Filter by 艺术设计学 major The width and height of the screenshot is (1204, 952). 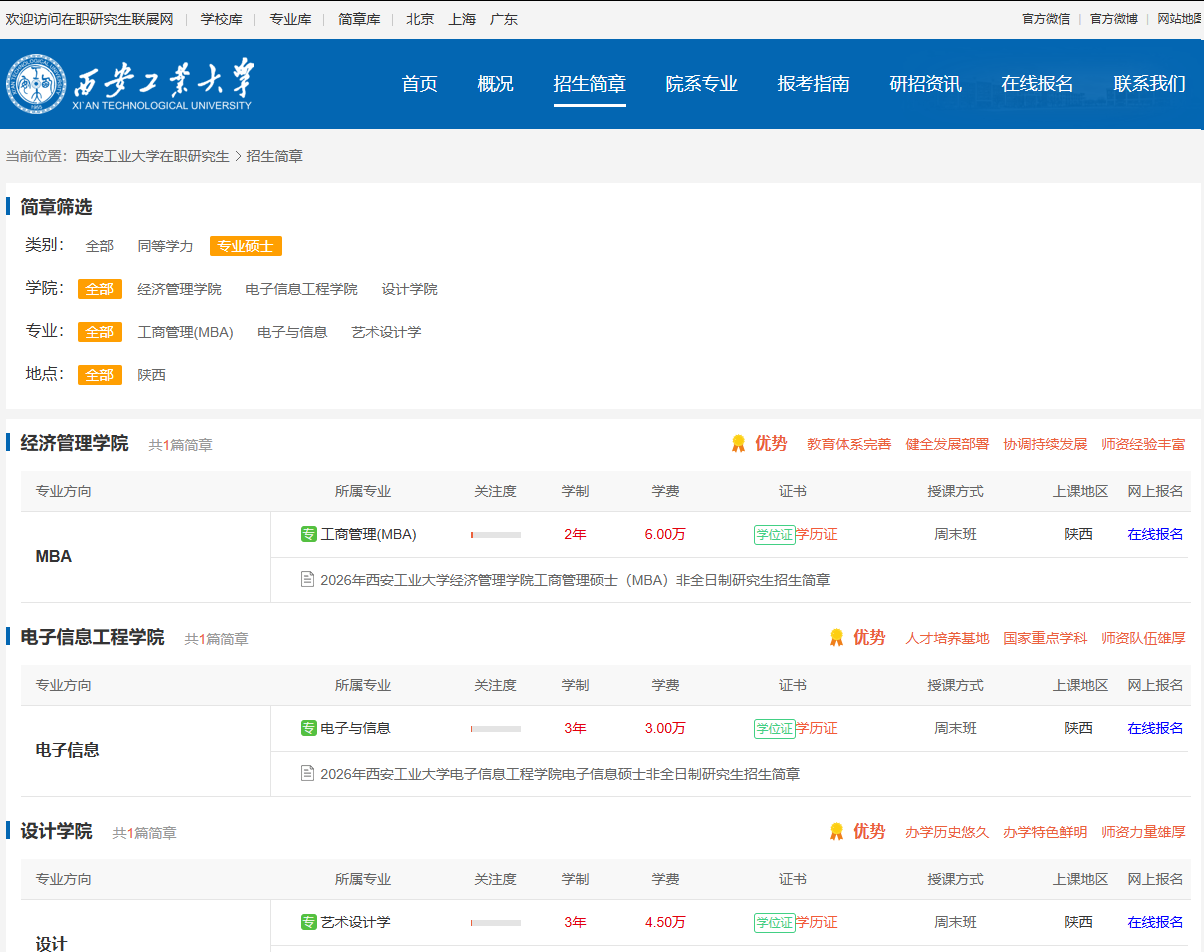click(387, 332)
